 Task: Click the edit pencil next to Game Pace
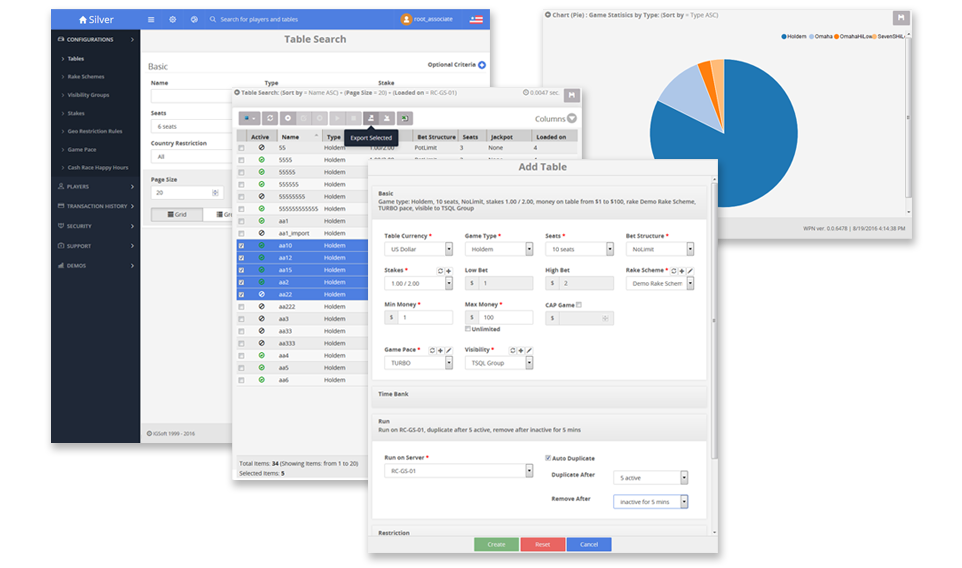pyautogui.click(x=448, y=350)
